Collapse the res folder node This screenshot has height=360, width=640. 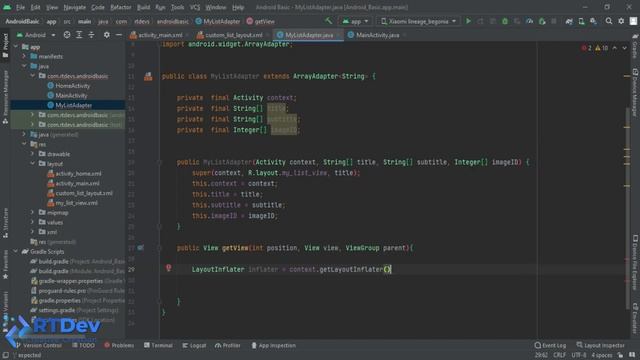point(24,144)
